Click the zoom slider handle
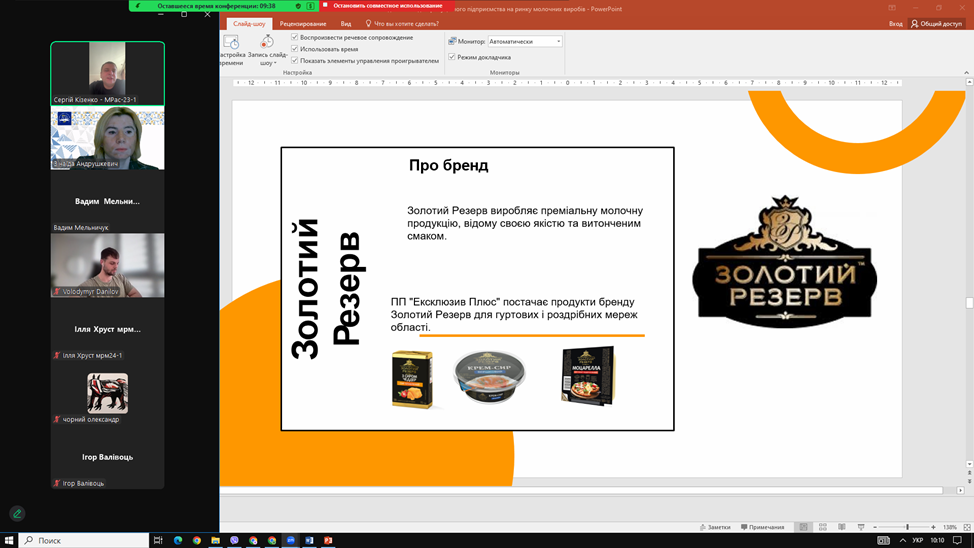Image resolution: width=974 pixels, height=548 pixels. [907, 527]
